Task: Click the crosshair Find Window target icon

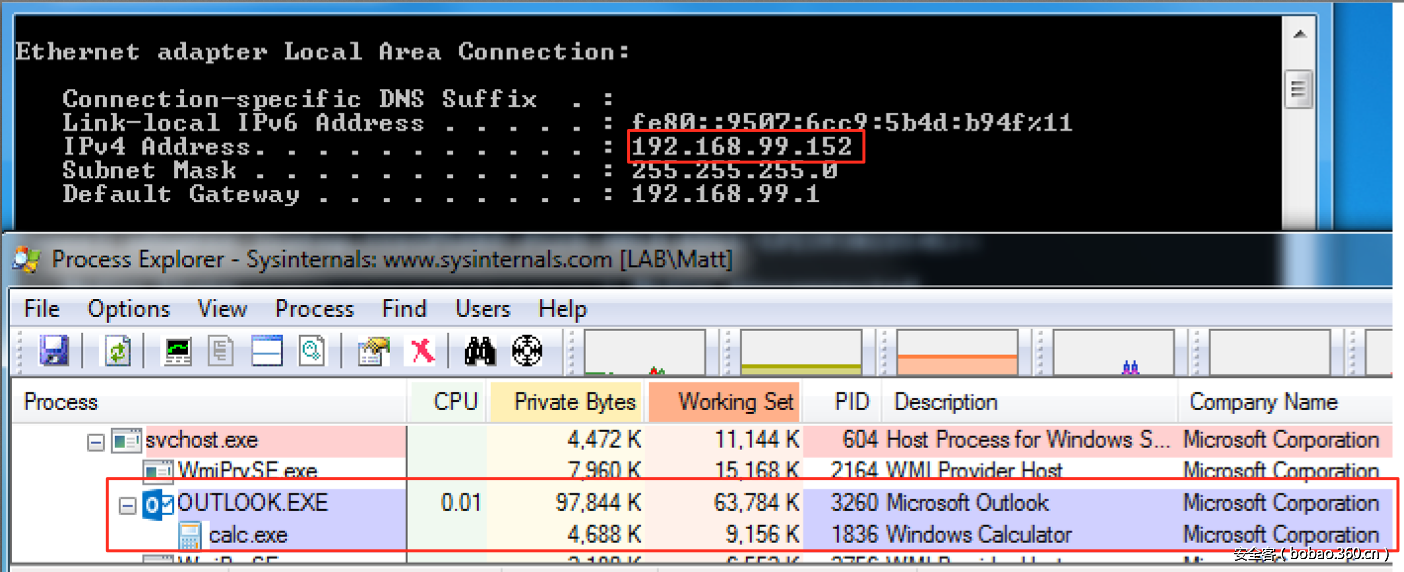Action: tap(527, 351)
